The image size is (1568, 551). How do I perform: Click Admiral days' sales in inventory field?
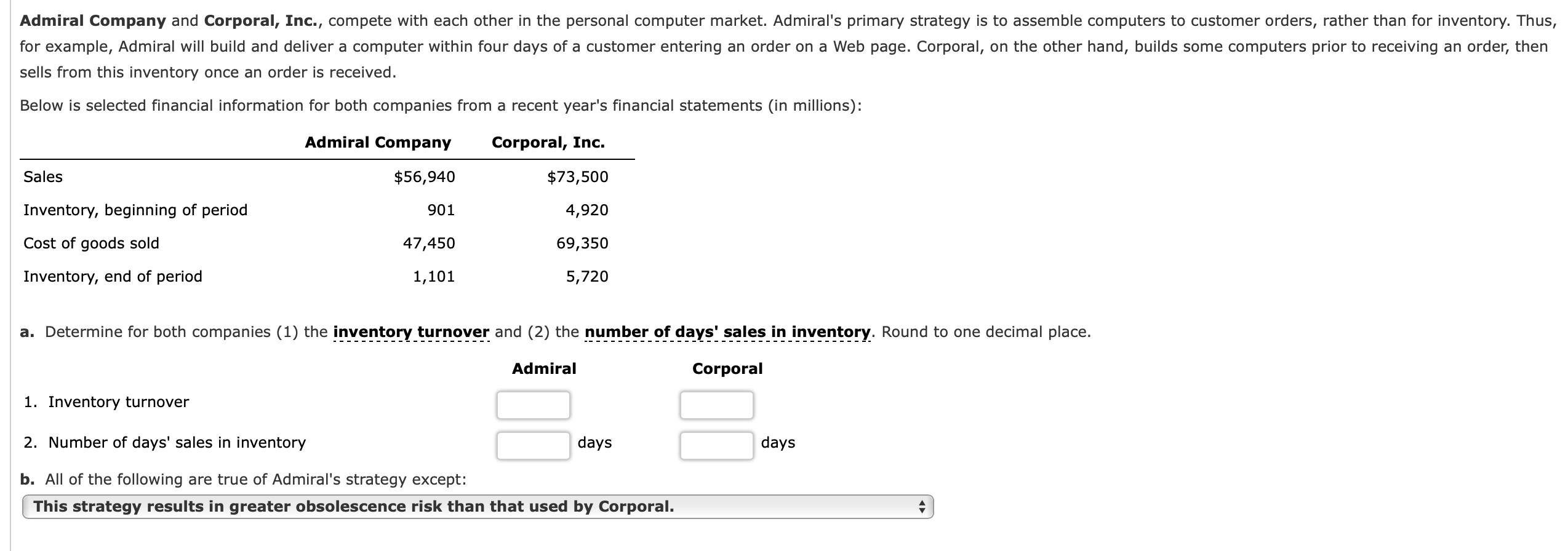coord(533,445)
